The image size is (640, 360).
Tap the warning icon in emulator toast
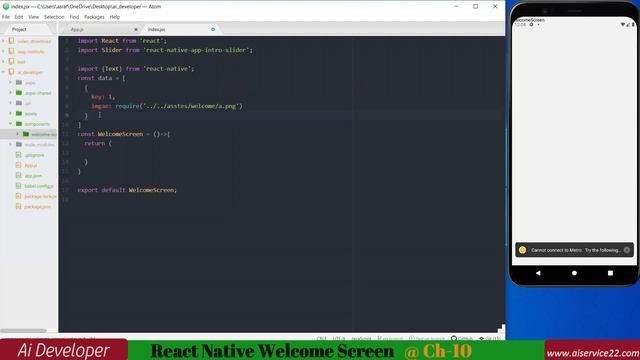522,250
